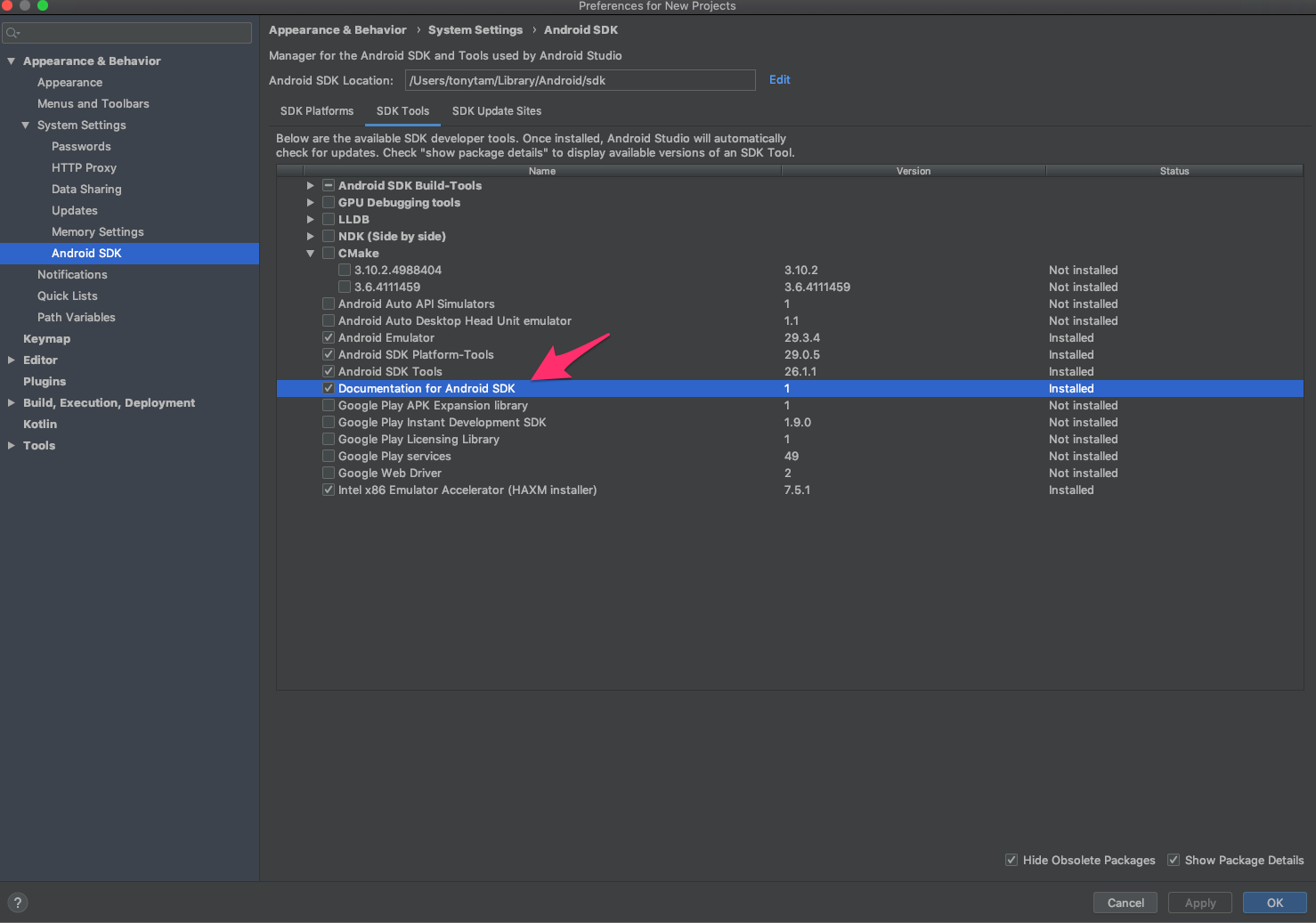Click the Status column header
Image resolution: width=1316 pixels, height=923 pixels.
pos(1174,171)
